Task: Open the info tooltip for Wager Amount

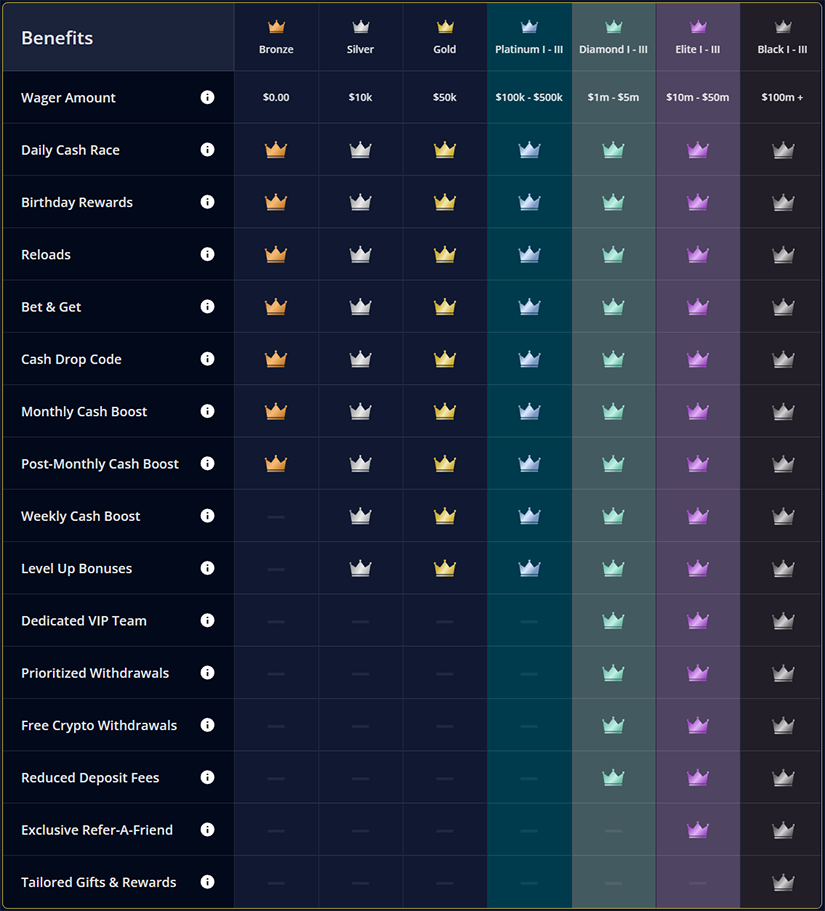Action: pos(207,97)
